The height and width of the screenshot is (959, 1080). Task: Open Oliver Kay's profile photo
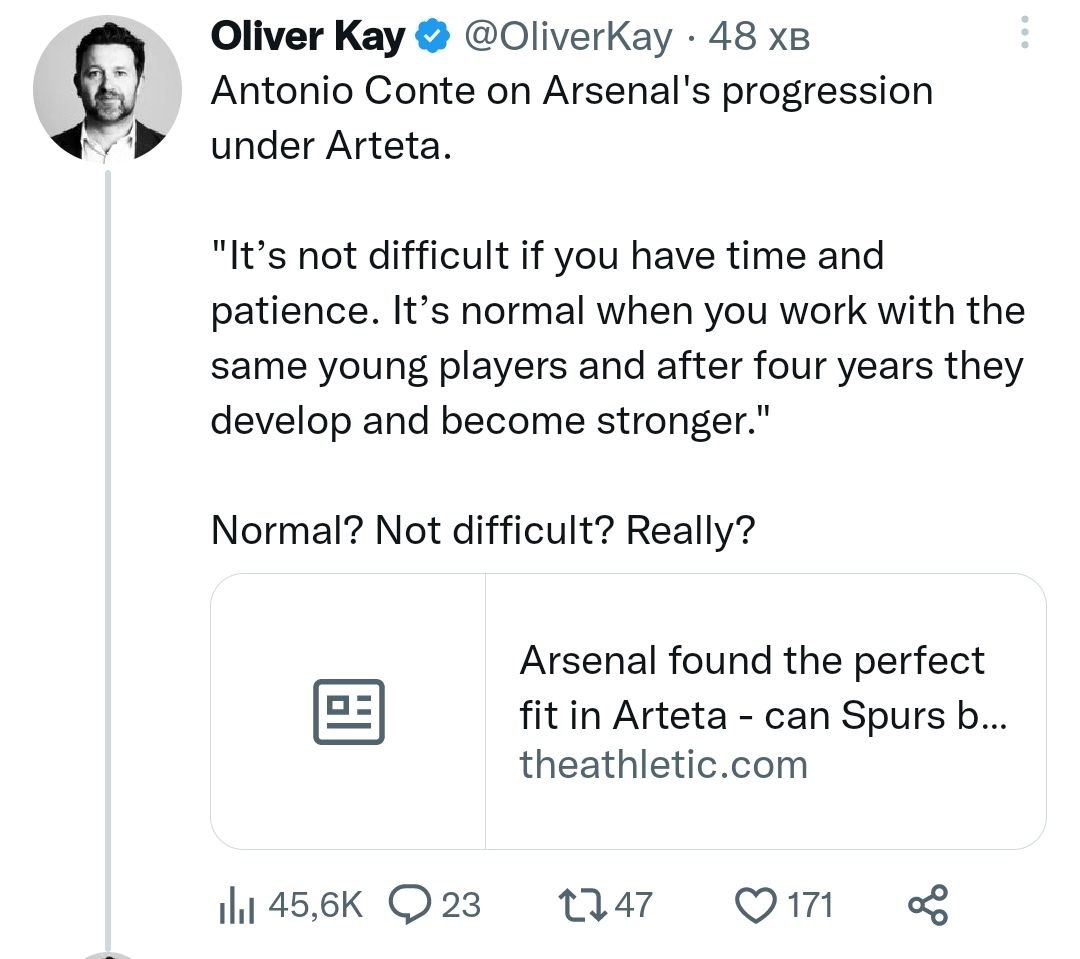point(107,87)
